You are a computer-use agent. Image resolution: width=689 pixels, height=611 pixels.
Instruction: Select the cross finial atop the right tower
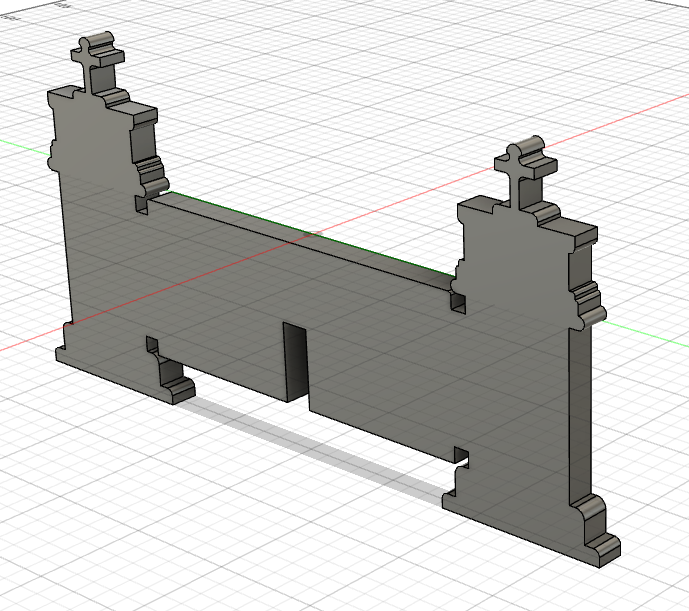(526, 170)
